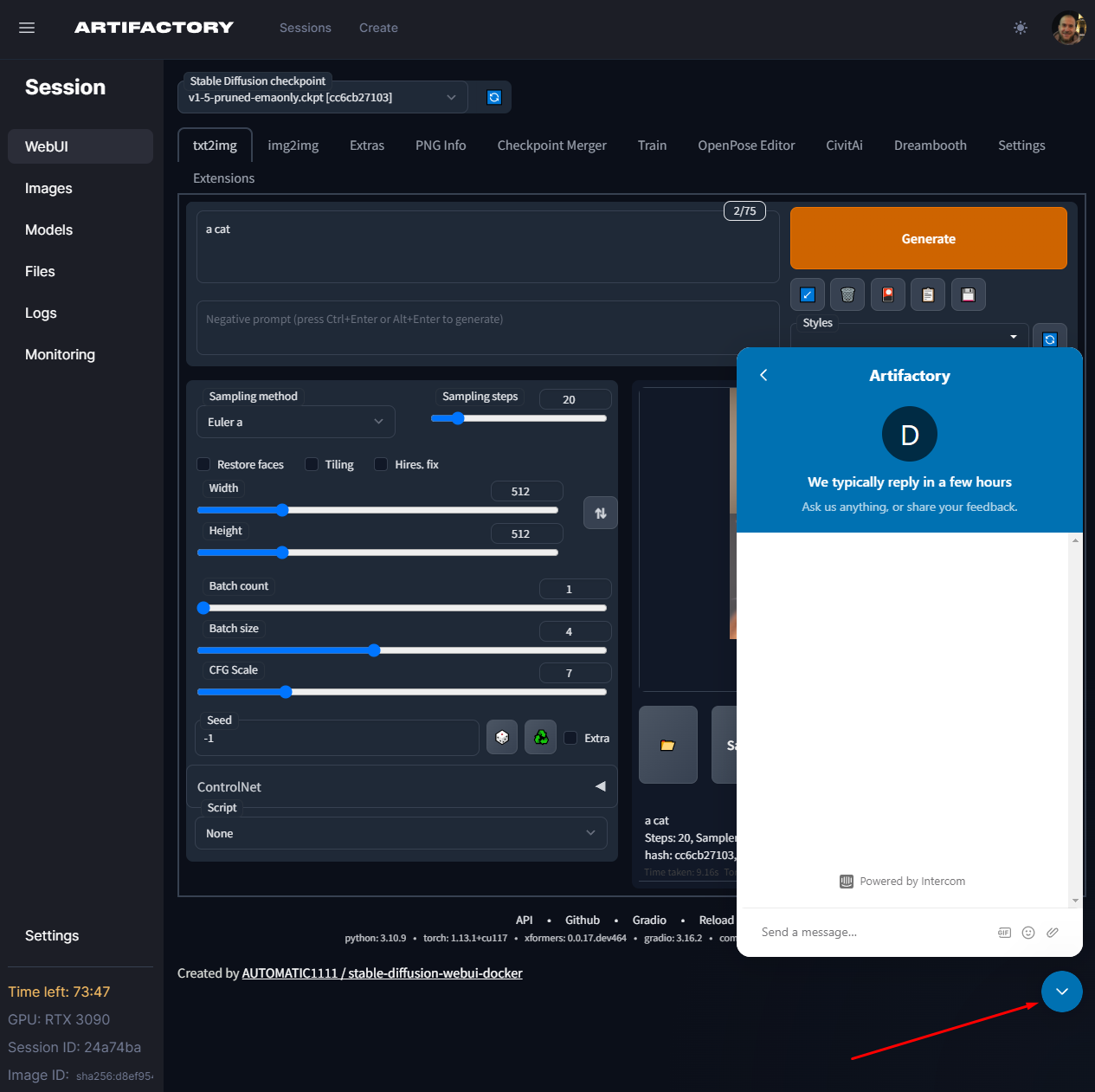Click the Negative prompt text field

[487, 327]
